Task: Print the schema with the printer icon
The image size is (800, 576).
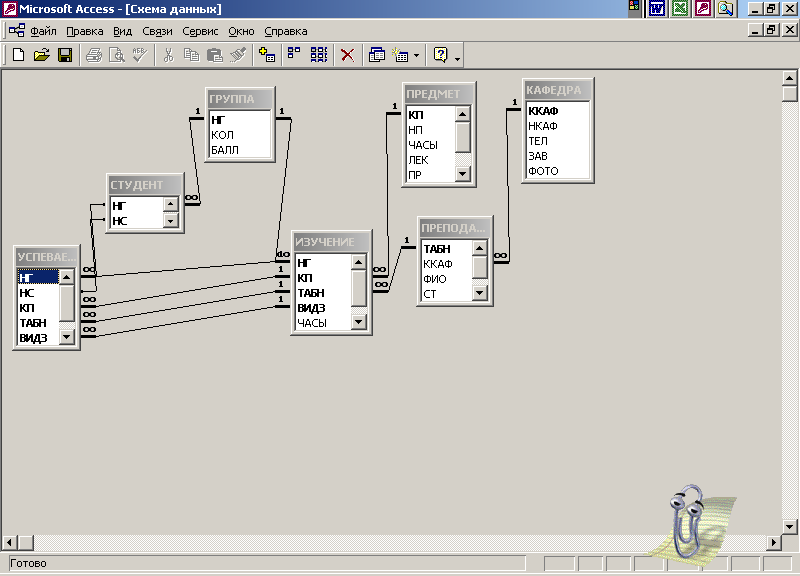Action: 94,55
